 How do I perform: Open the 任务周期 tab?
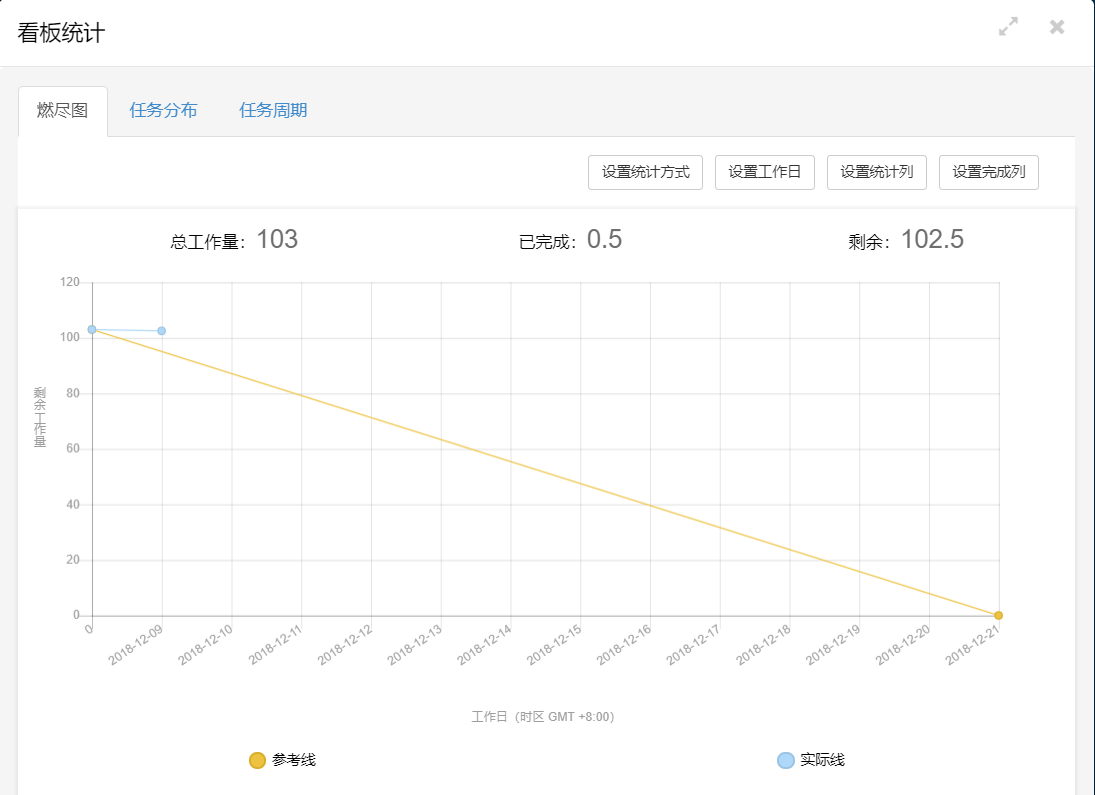point(273,110)
